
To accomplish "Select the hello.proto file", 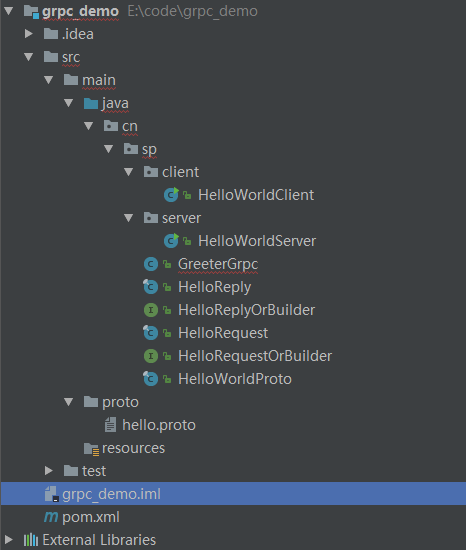I will point(159,425).
